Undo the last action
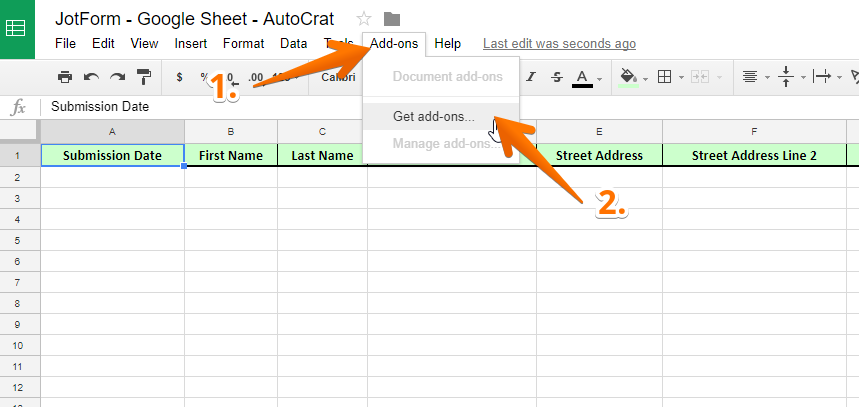The height and width of the screenshot is (407, 859). (x=91, y=77)
